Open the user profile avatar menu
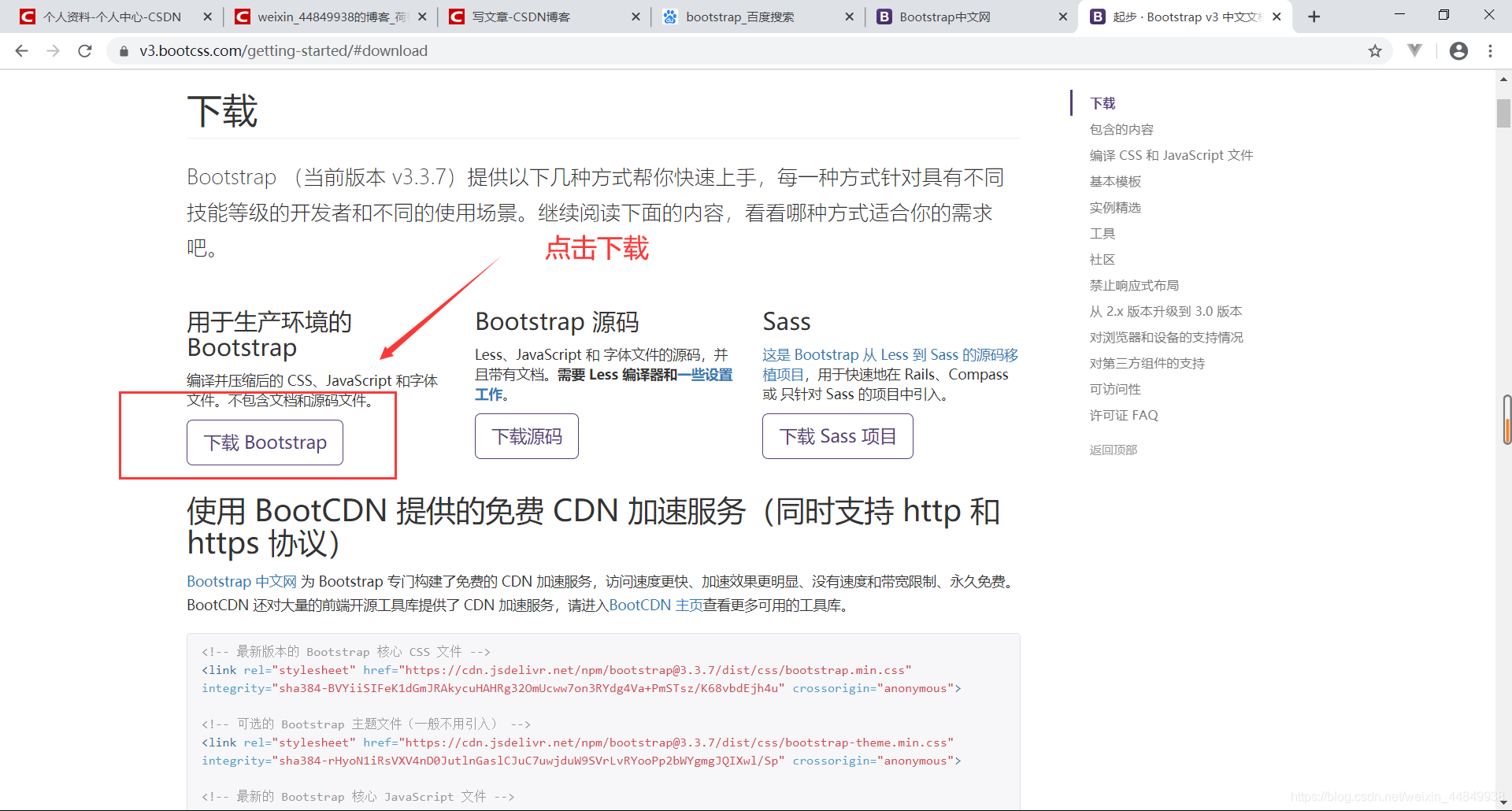 [x=1458, y=51]
